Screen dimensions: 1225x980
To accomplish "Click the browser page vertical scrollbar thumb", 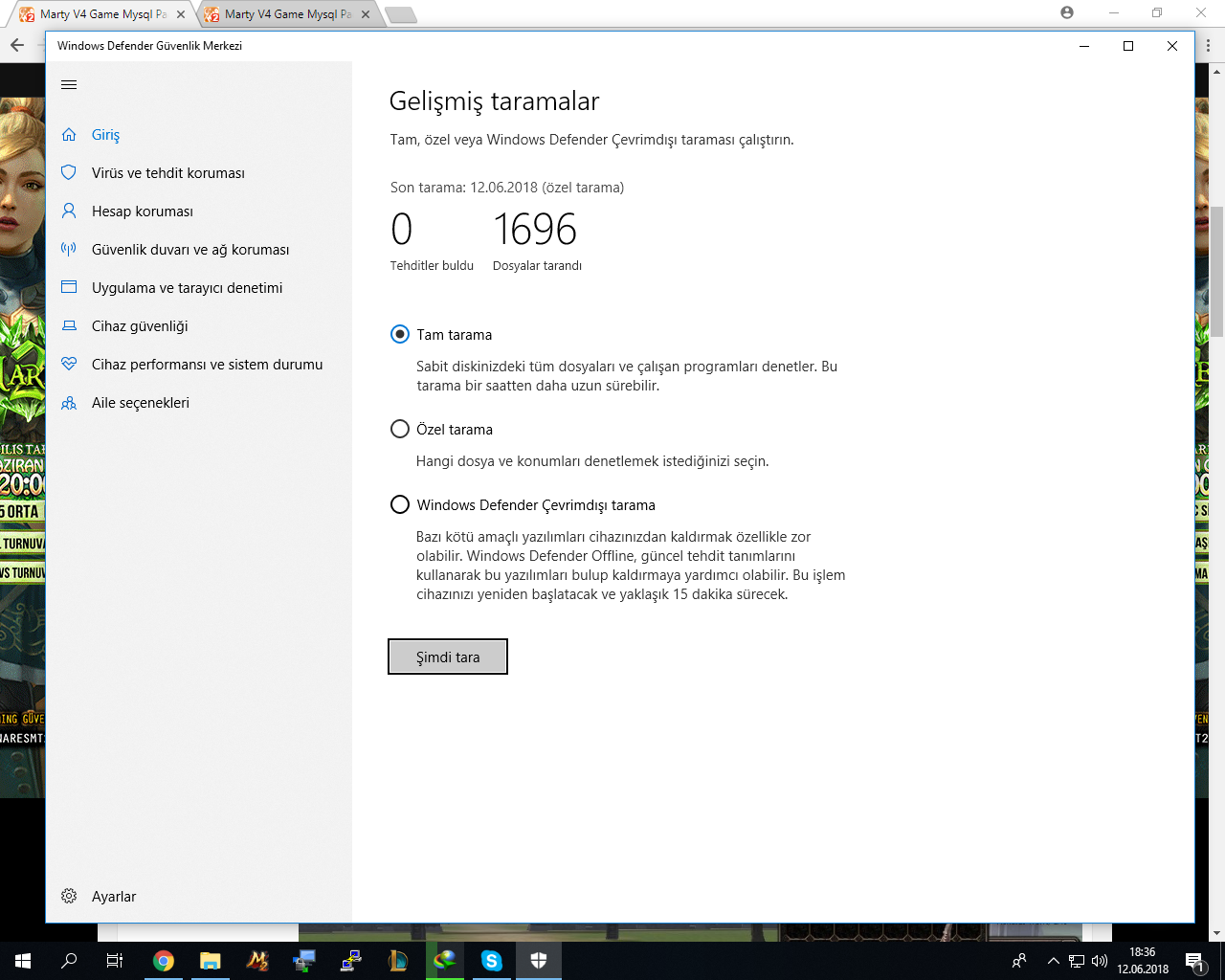I will 1217,272.
